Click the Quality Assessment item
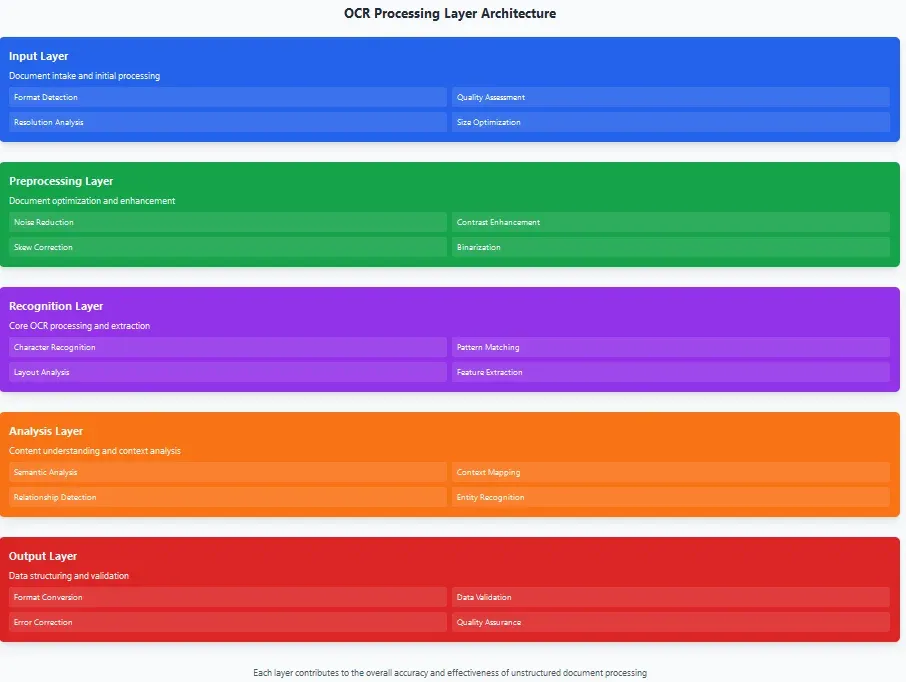 point(671,97)
